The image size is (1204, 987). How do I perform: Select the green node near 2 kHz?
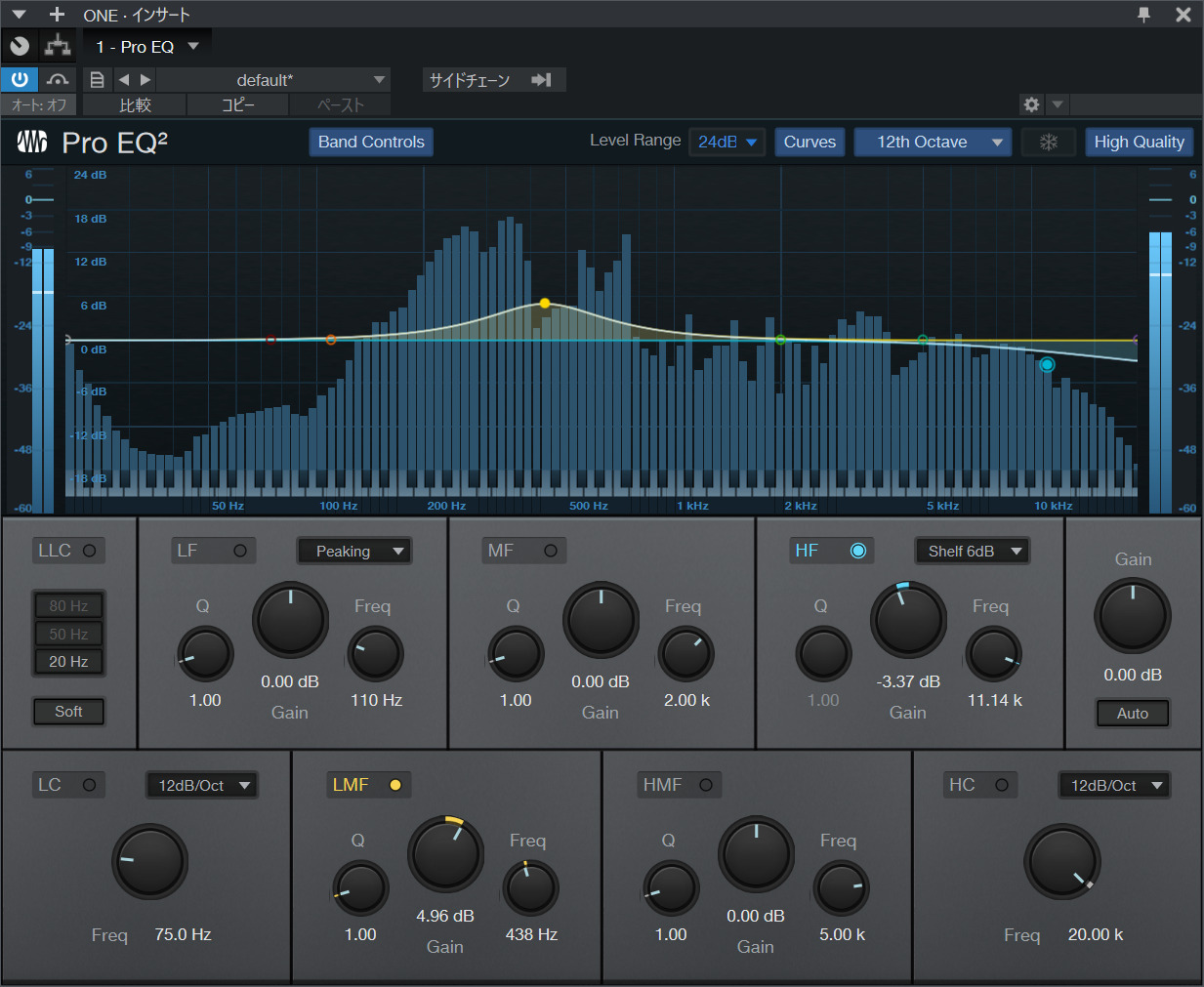[780, 340]
